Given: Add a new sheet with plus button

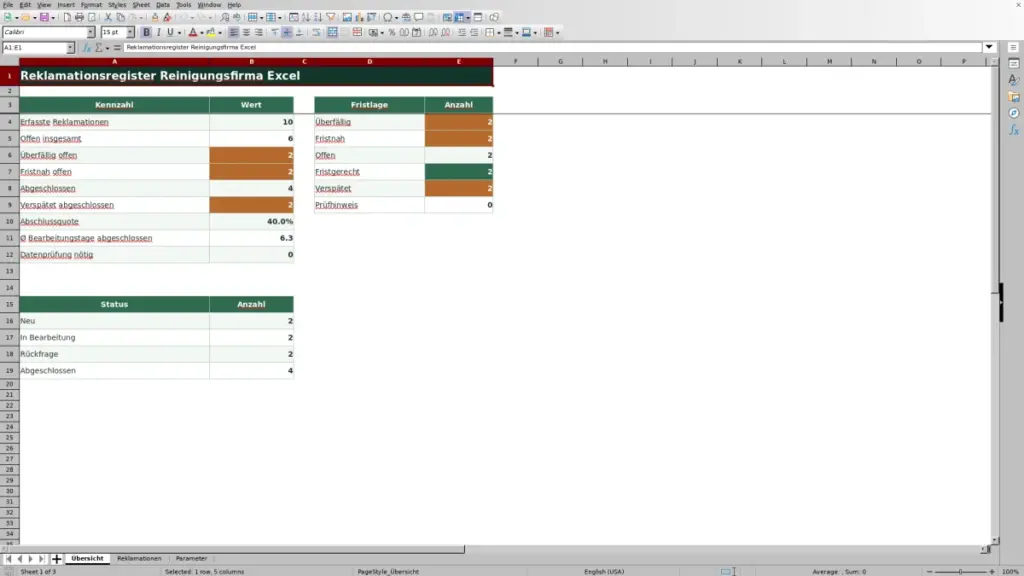Looking at the screenshot, I should pyautogui.click(x=56, y=558).
